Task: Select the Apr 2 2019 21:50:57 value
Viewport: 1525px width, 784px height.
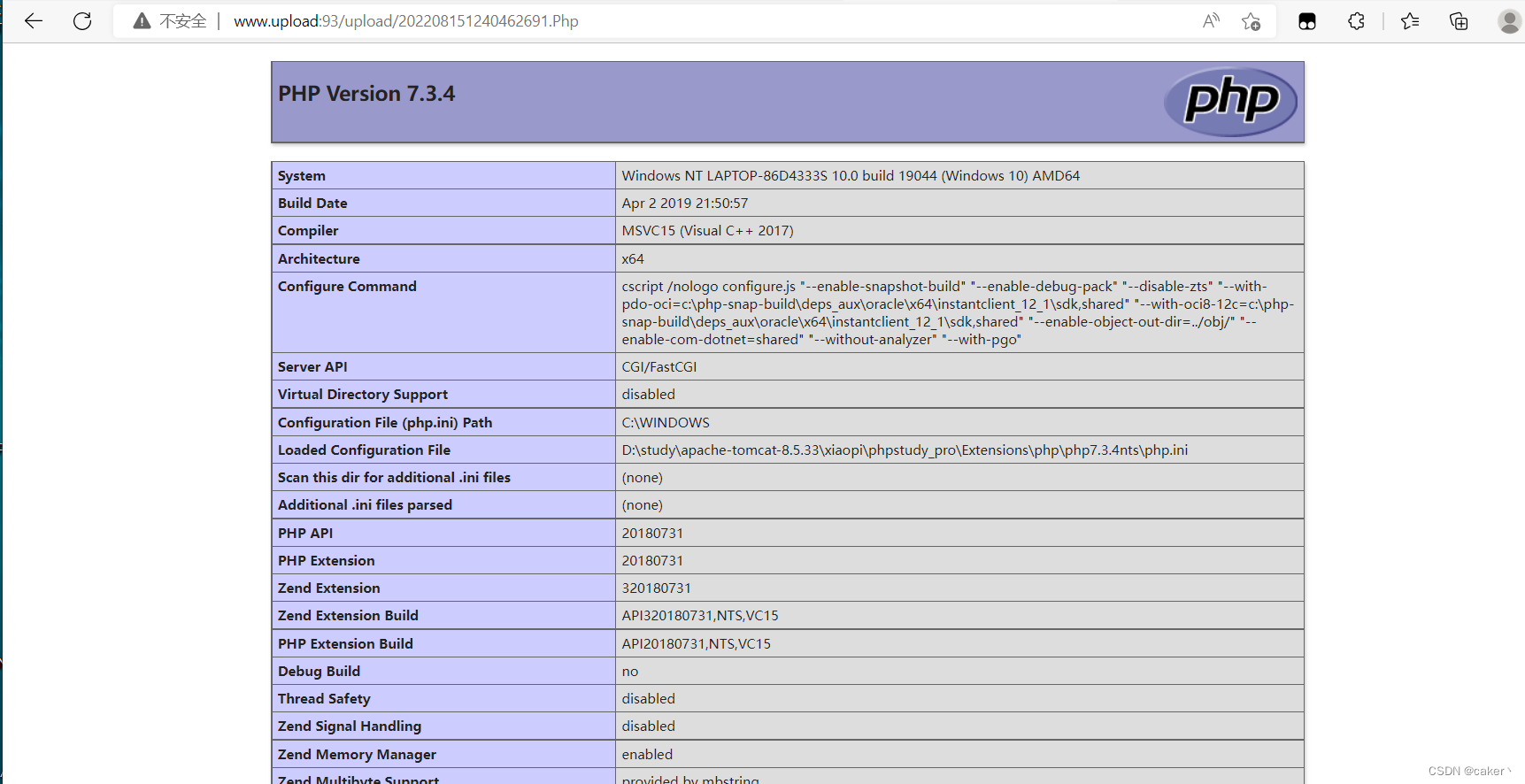Action: click(x=685, y=204)
